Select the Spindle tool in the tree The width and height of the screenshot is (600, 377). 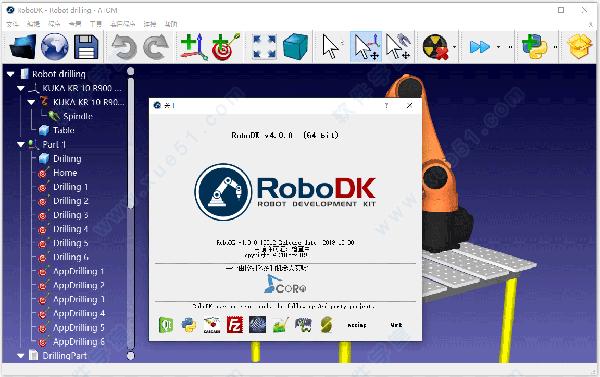pos(78,116)
